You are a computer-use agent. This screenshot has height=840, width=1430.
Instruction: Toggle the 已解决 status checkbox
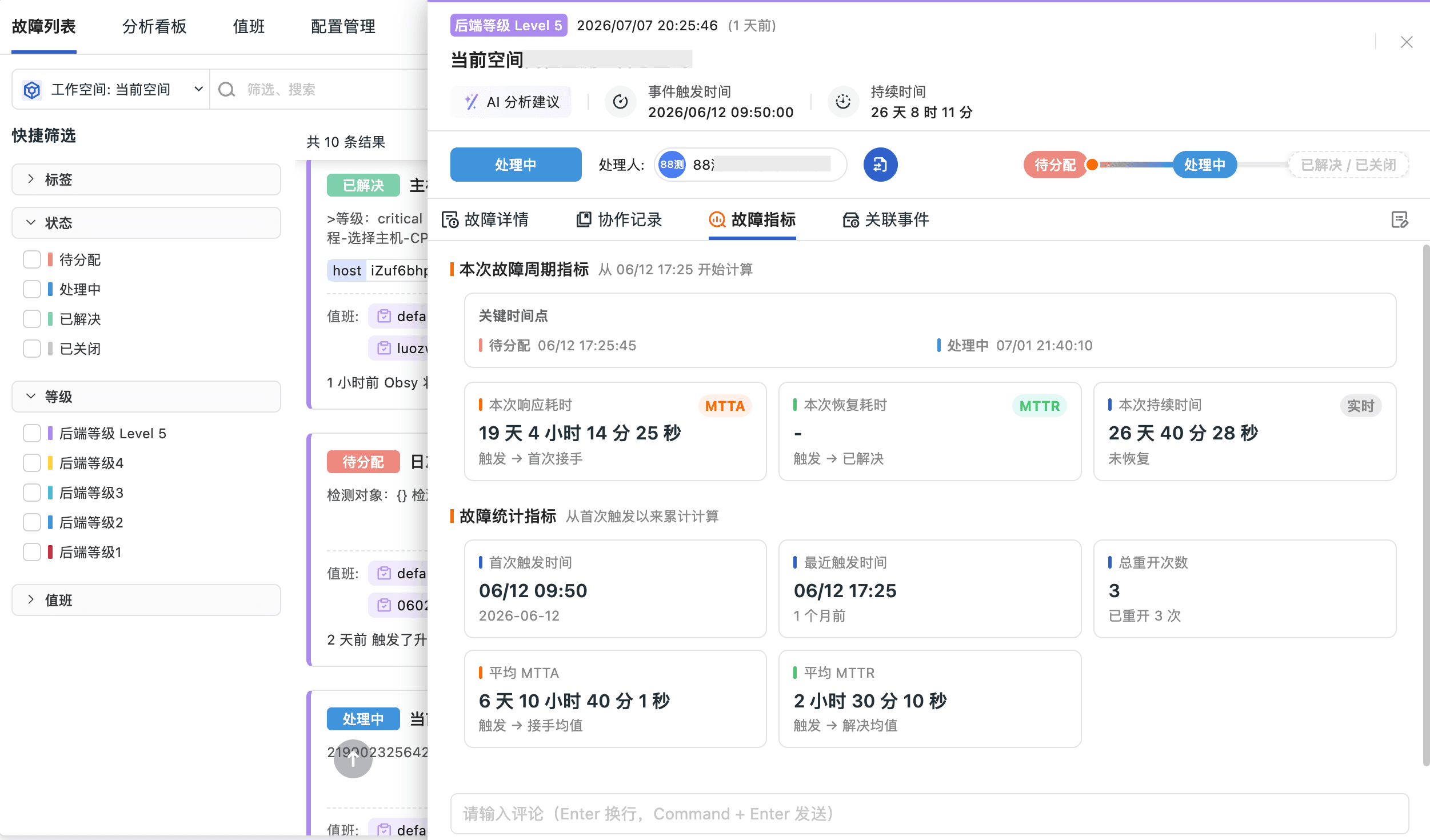point(32,319)
